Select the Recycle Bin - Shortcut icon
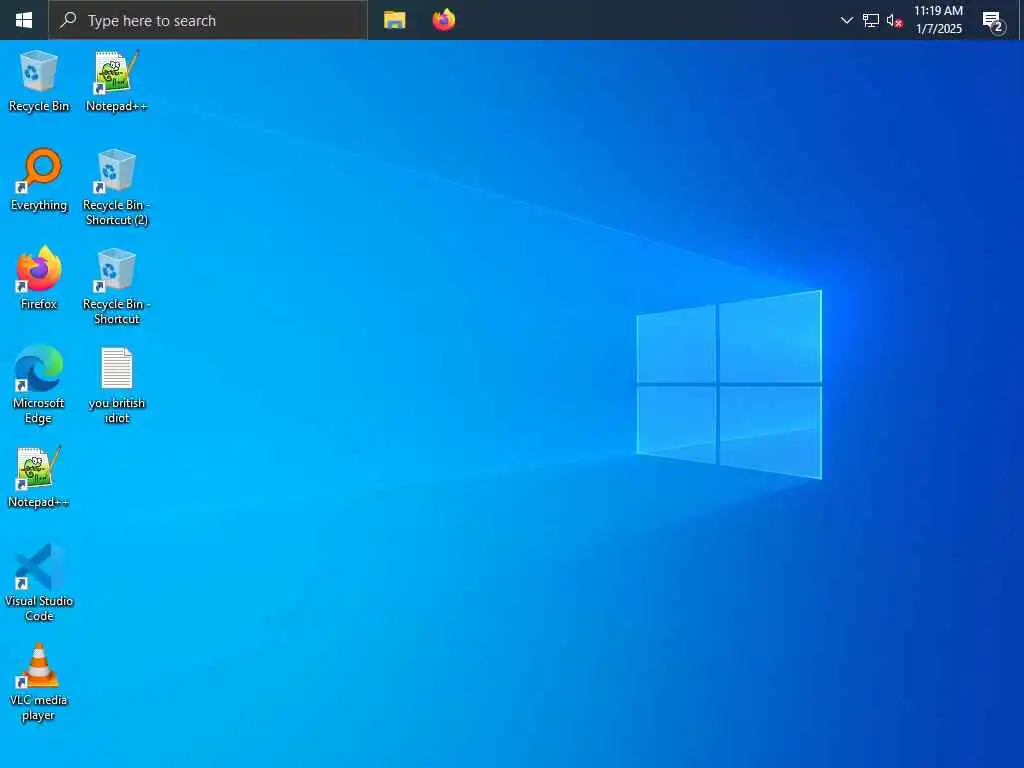Image resolution: width=1024 pixels, height=768 pixels. pyautogui.click(x=116, y=287)
